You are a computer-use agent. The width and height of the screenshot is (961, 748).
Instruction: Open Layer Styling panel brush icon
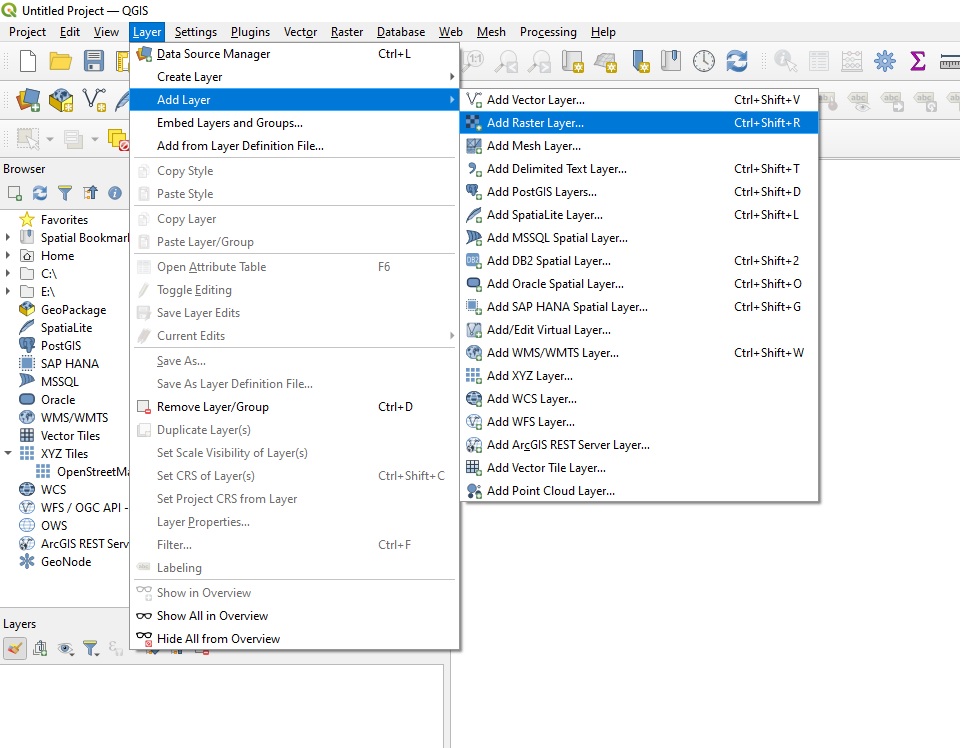pyautogui.click(x=15, y=648)
